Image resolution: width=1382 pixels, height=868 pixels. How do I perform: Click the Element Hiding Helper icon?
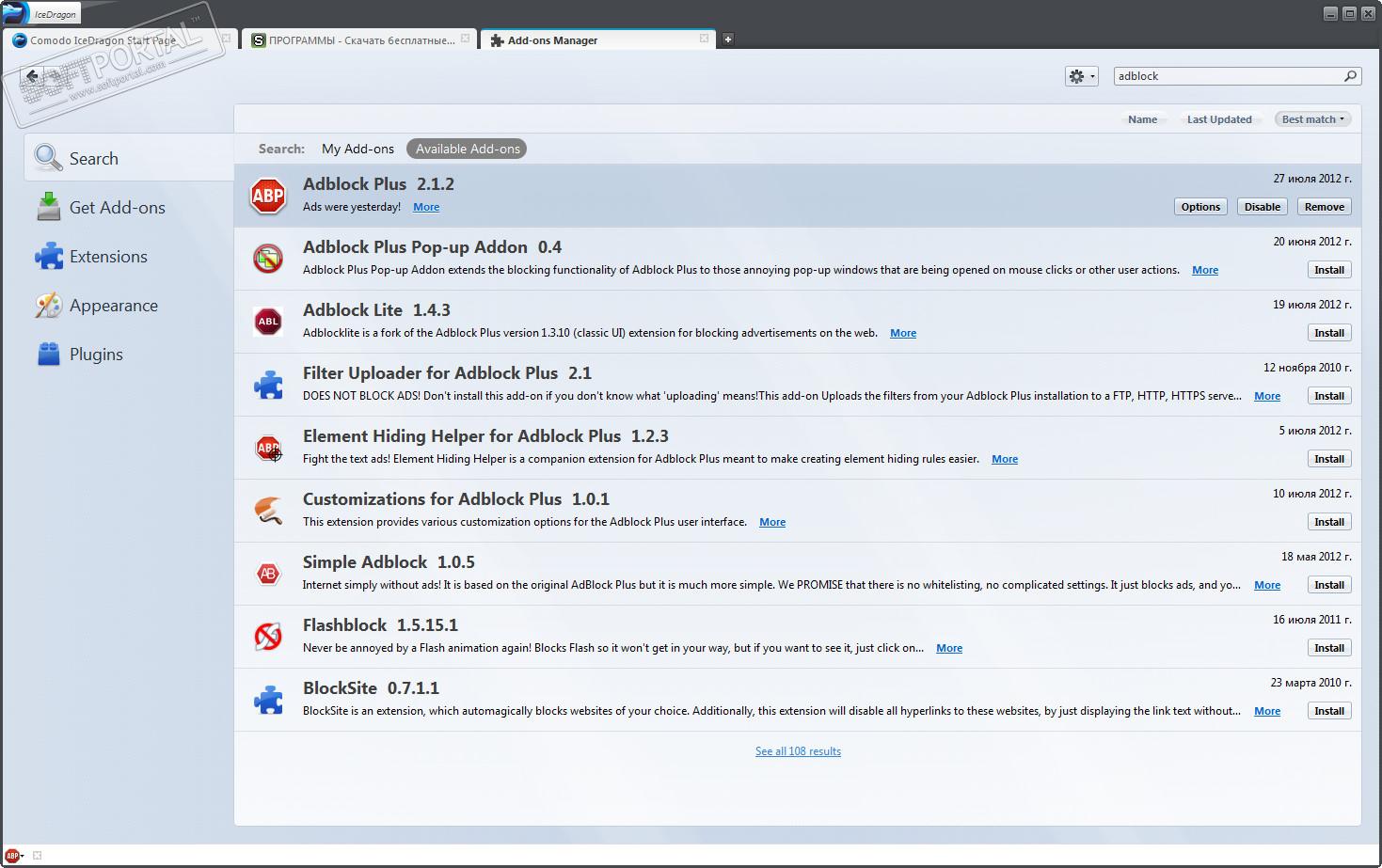pyautogui.click(x=268, y=448)
